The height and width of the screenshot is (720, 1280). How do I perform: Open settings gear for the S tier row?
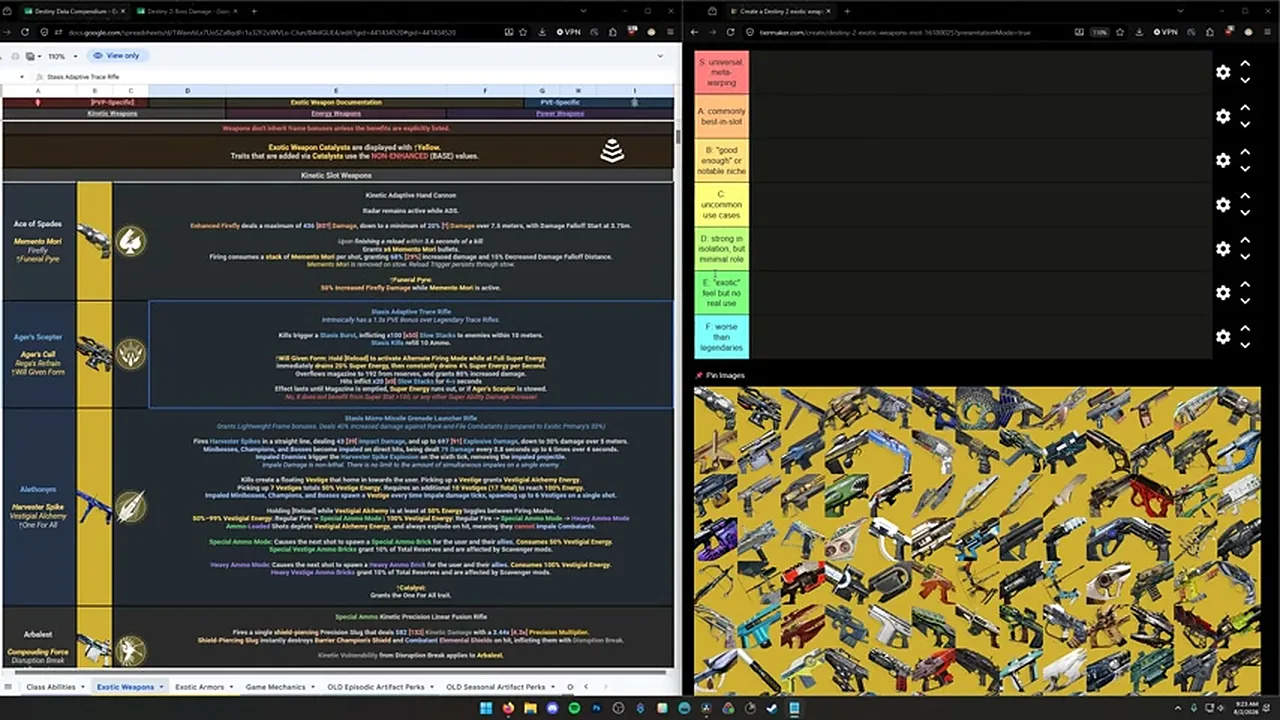[1223, 72]
